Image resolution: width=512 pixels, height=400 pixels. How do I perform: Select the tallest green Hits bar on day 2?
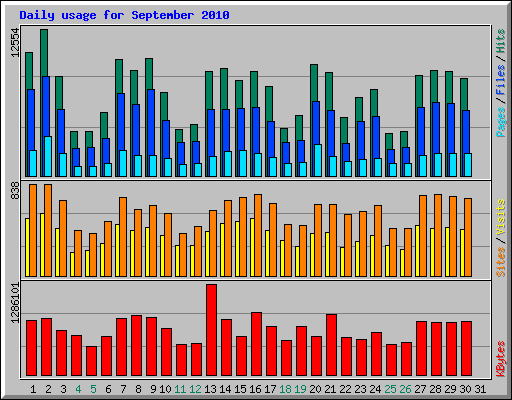coord(44,53)
